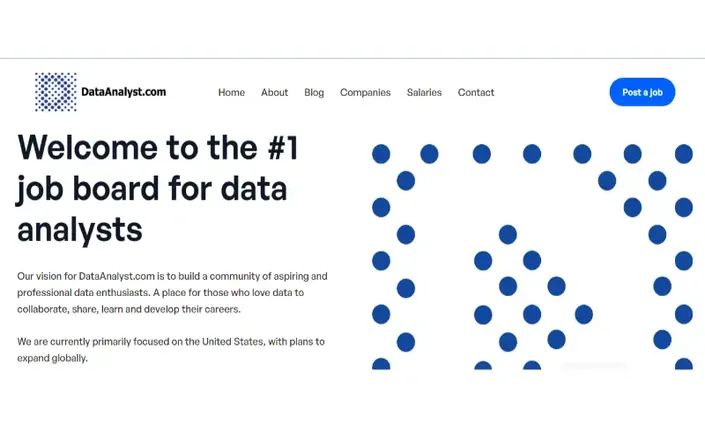
Task: Click the top-right dot of hero graphic
Action: (x=683, y=154)
